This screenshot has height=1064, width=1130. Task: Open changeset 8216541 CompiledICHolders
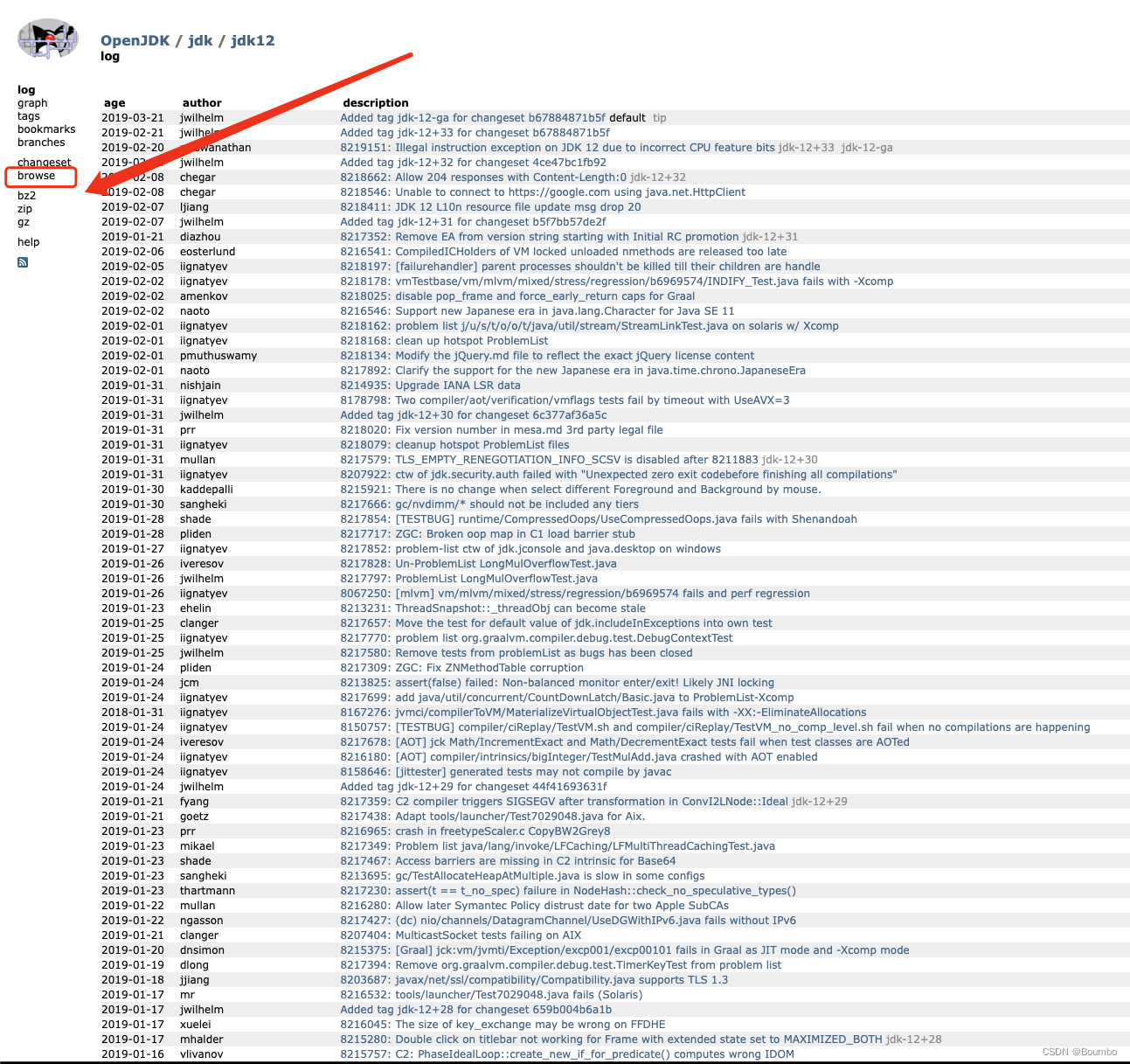click(x=563, y=252)
